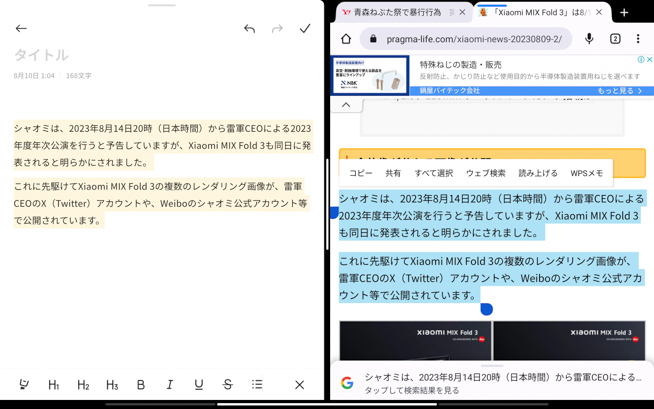Switch to the 青森ねぶた祭 browser tab
The height and width of the screenshot is (409, 654).
click(x=395, y=12)
